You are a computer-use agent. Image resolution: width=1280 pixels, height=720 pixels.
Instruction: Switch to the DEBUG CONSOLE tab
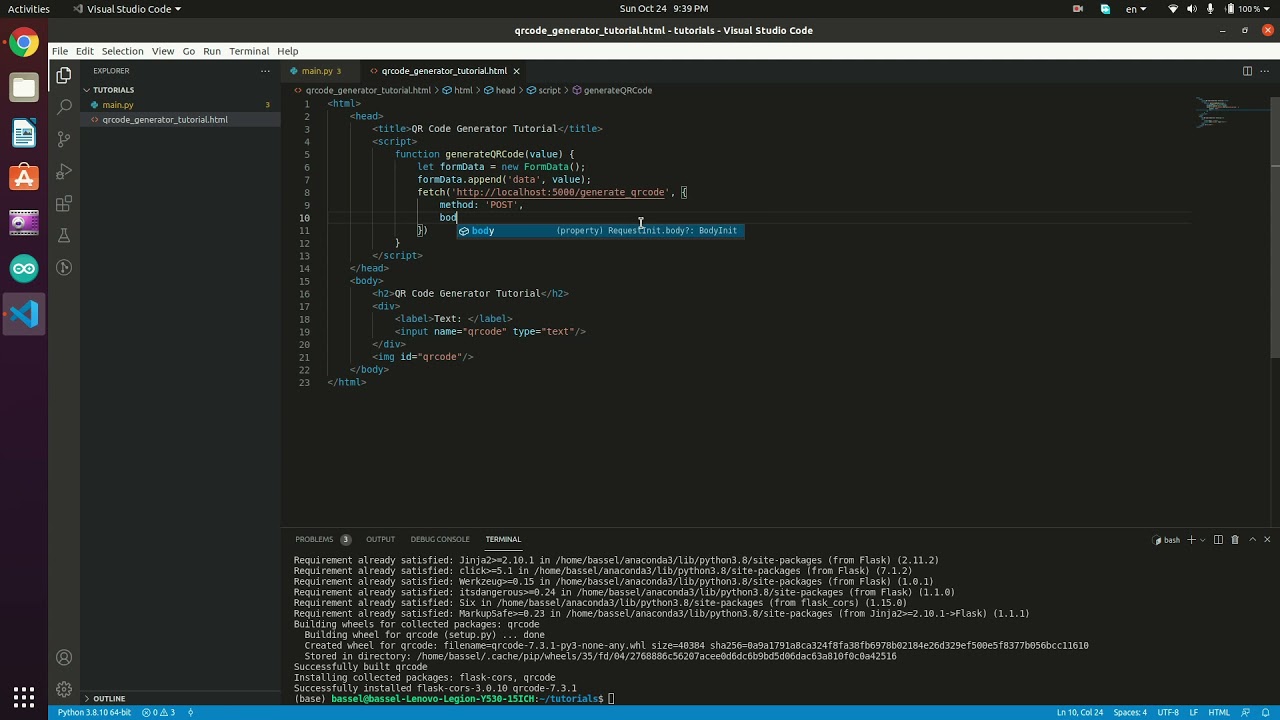(440, 539)
